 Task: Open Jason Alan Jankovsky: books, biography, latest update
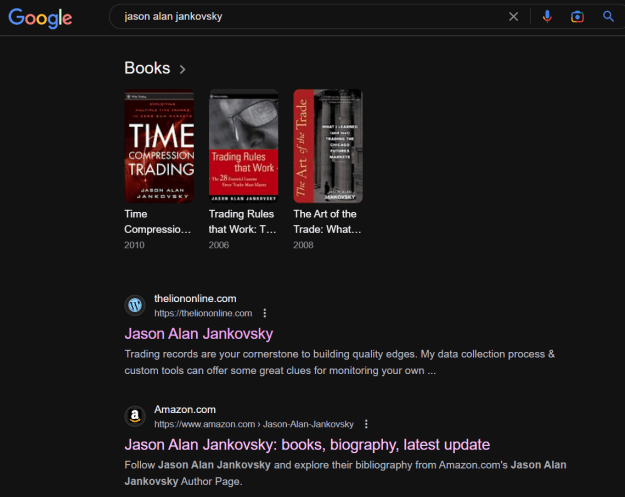[307, 444]
